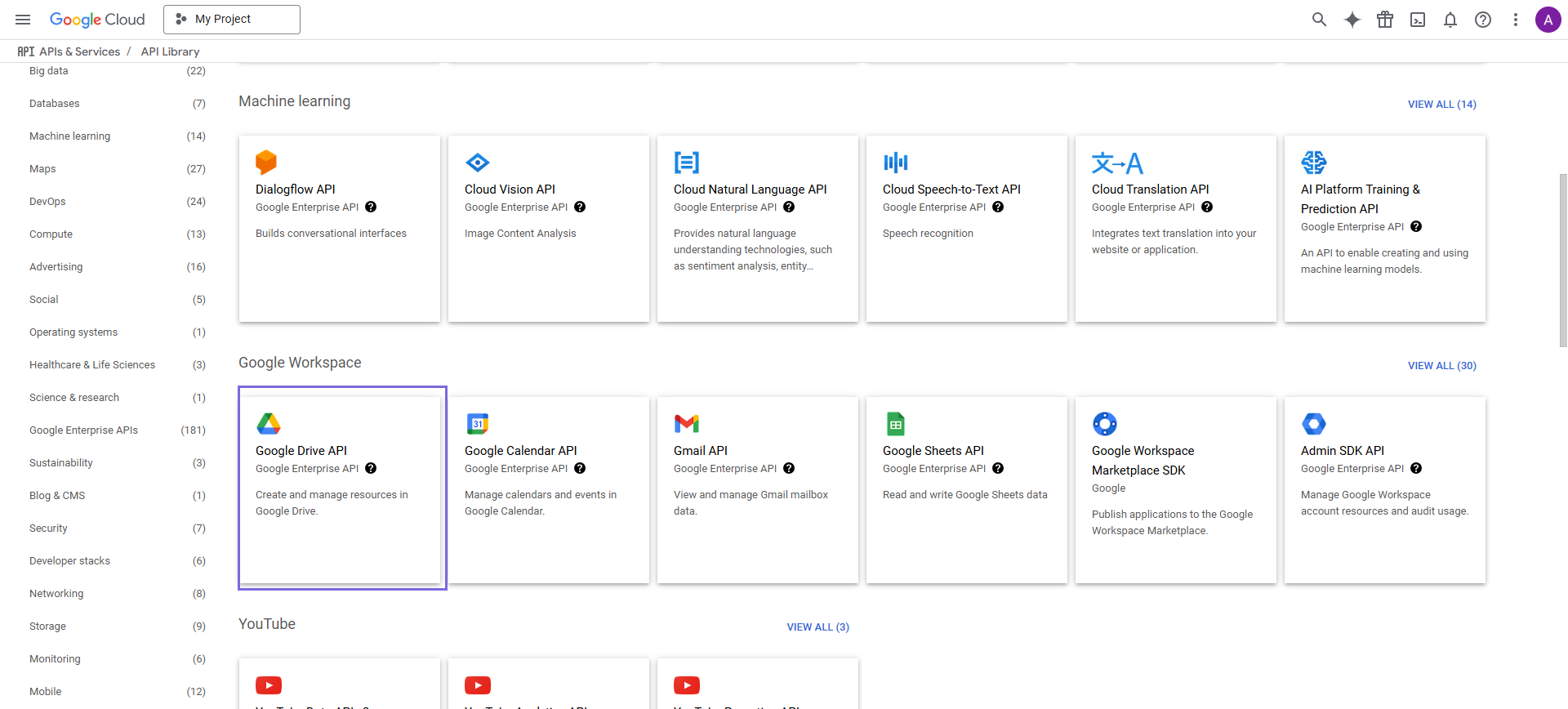1568x709 pixels.
Task: Click help icon beside Dialogflow API
Action: click(x=371, y=207)
